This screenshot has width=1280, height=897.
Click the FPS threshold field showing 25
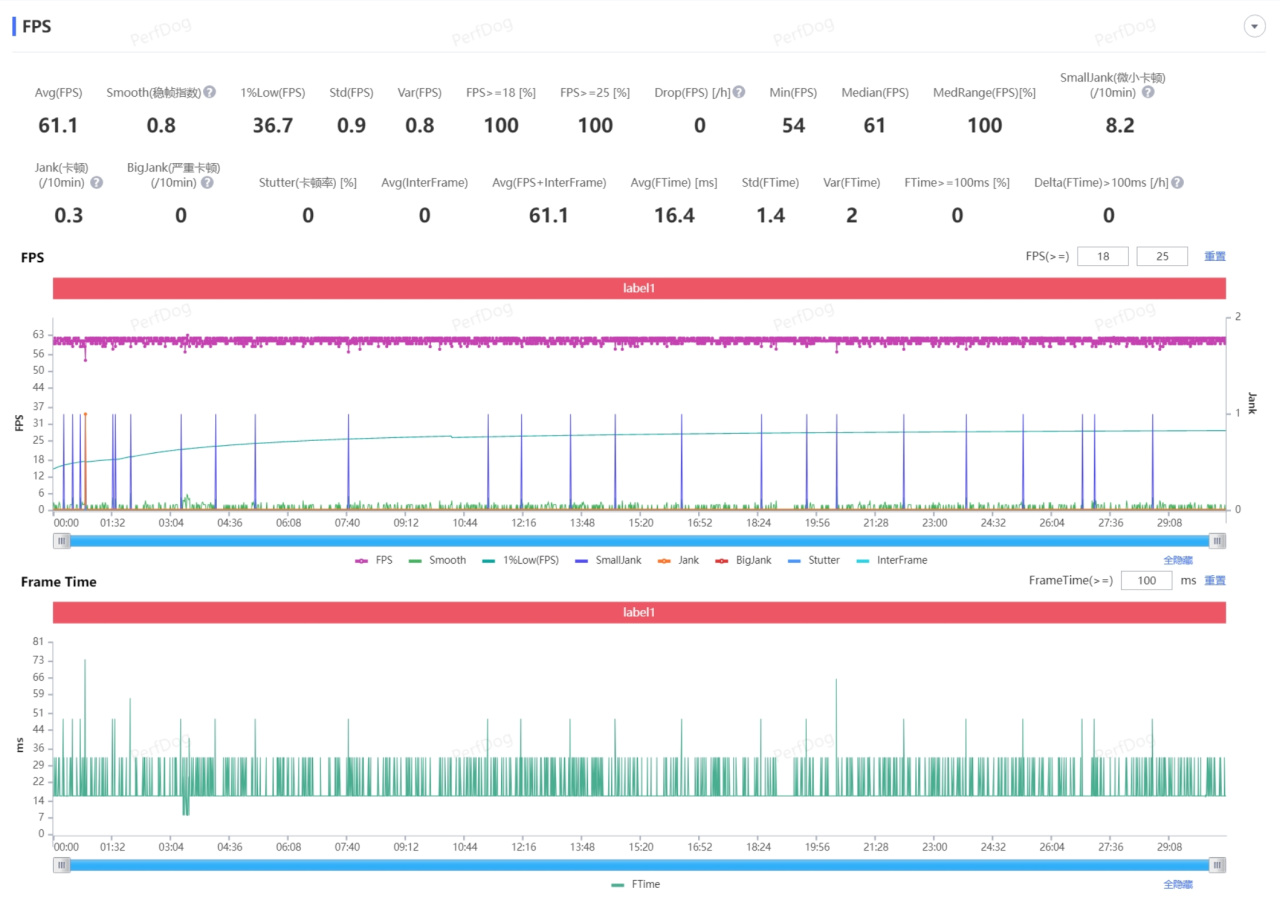[x=1162, y=256]
